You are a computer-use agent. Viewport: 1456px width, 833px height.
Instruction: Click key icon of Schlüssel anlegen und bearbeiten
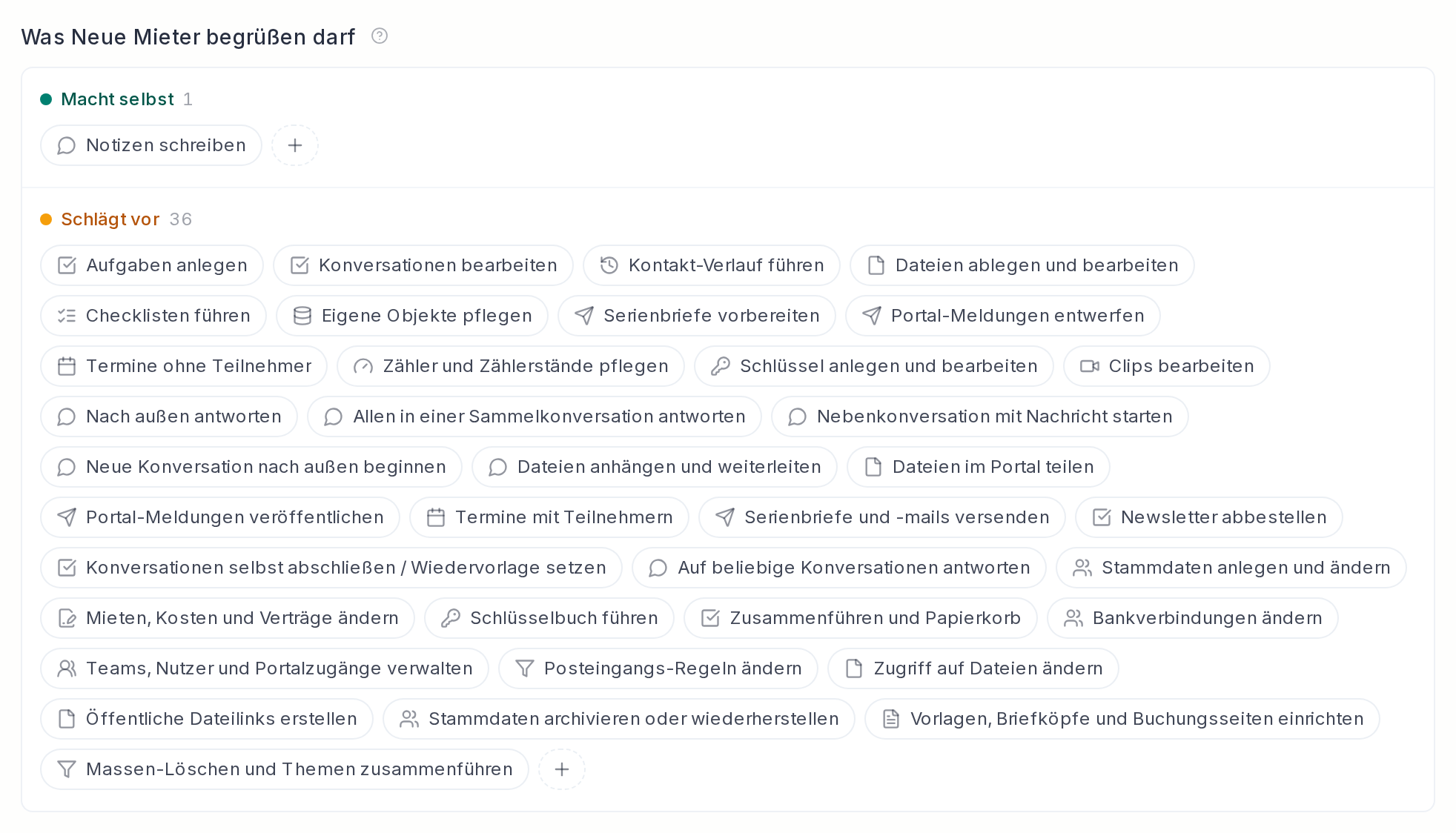(x=721, y=366)
